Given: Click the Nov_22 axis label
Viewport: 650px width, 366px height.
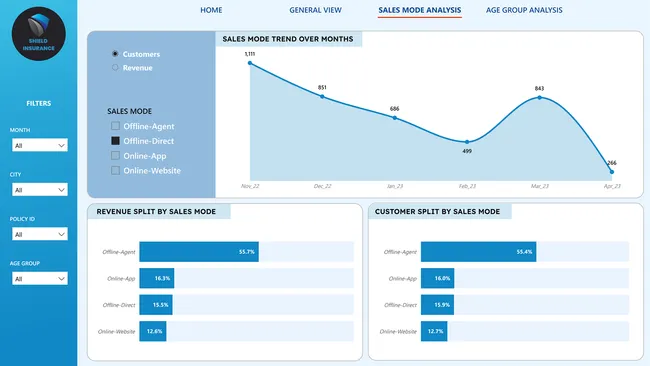Looking at the screenshot, I should pyautogui.click(x=250, y=186).
